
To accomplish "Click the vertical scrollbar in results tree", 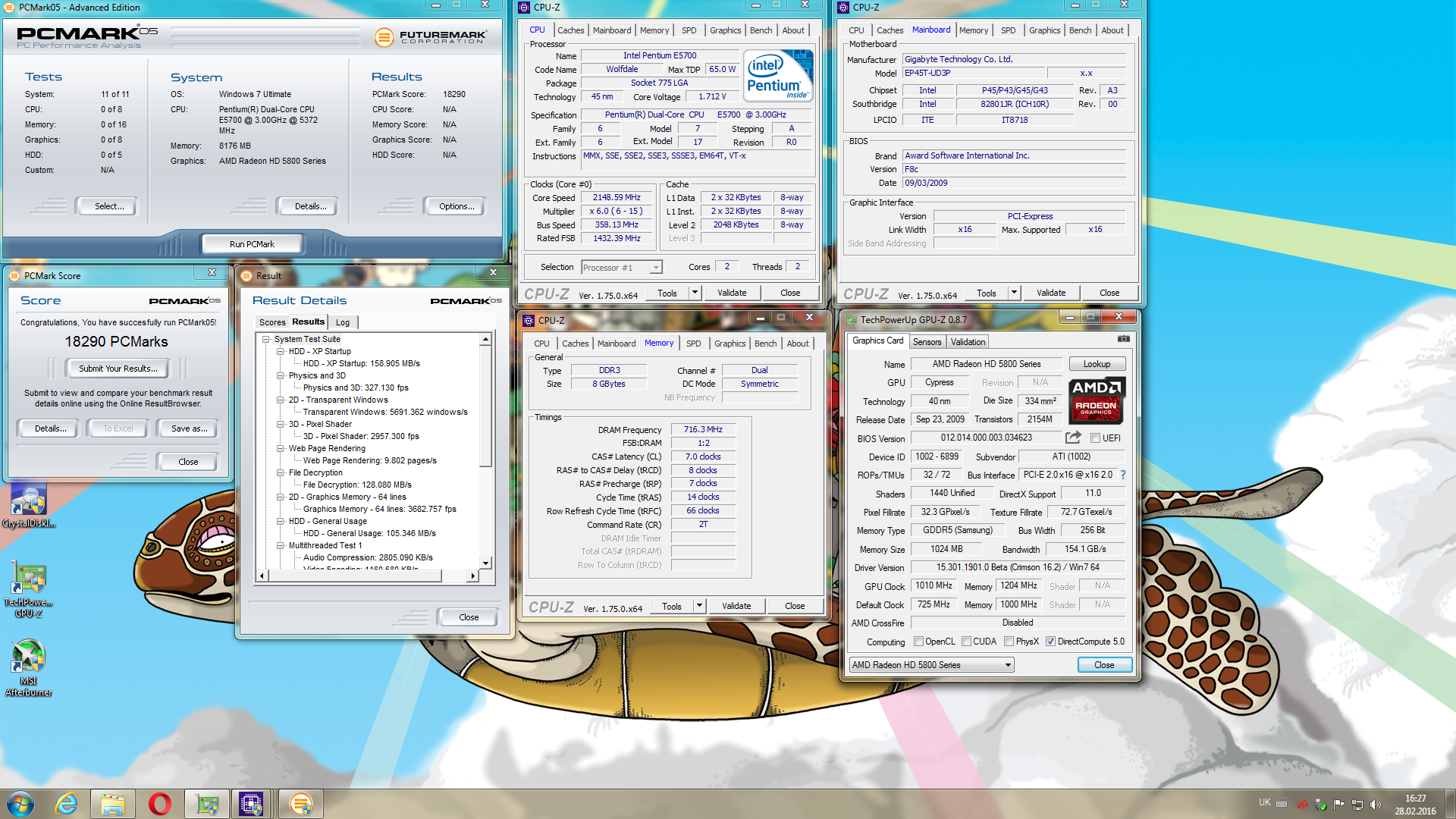I will coord(486,406).
